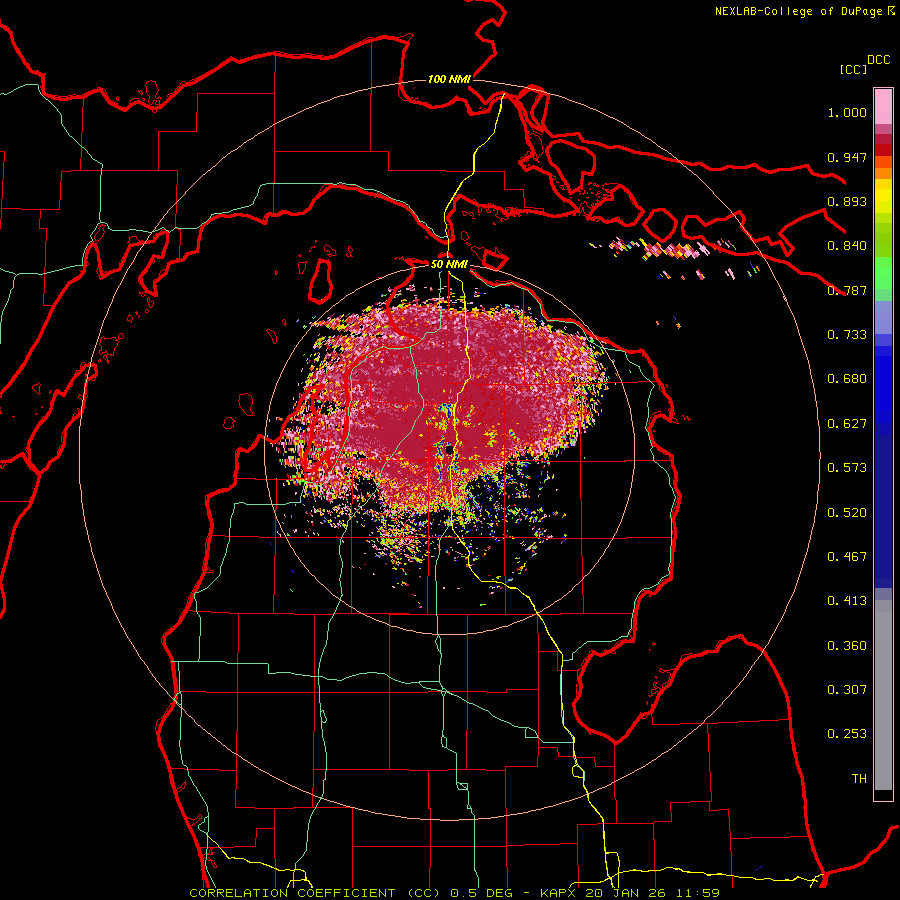The width and height of the screenshot is (900, 900).
Task: Click the 0.413 legend value
Action: 847,601
